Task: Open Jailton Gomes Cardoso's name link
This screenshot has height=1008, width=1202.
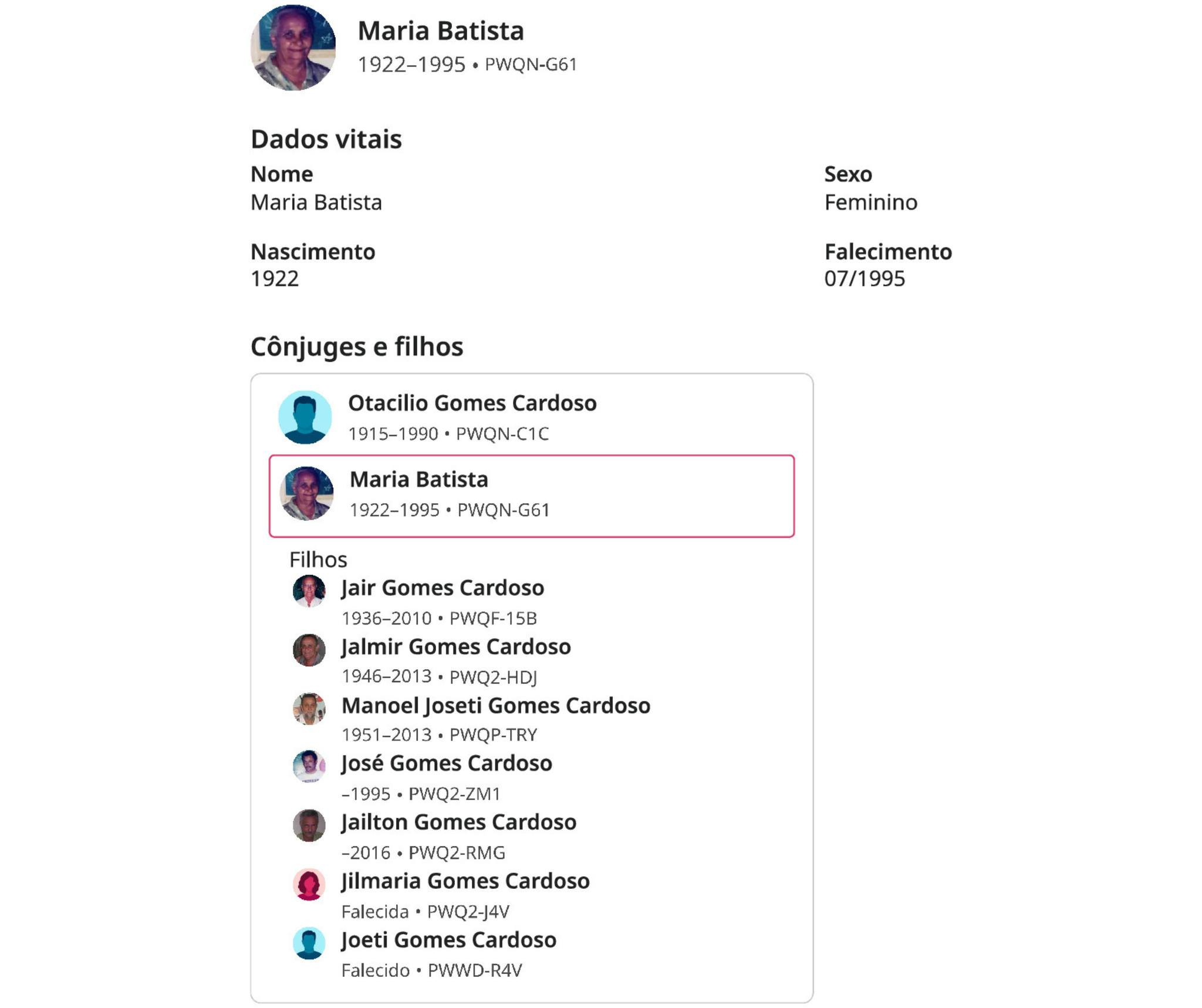Action: coord(459,822)
